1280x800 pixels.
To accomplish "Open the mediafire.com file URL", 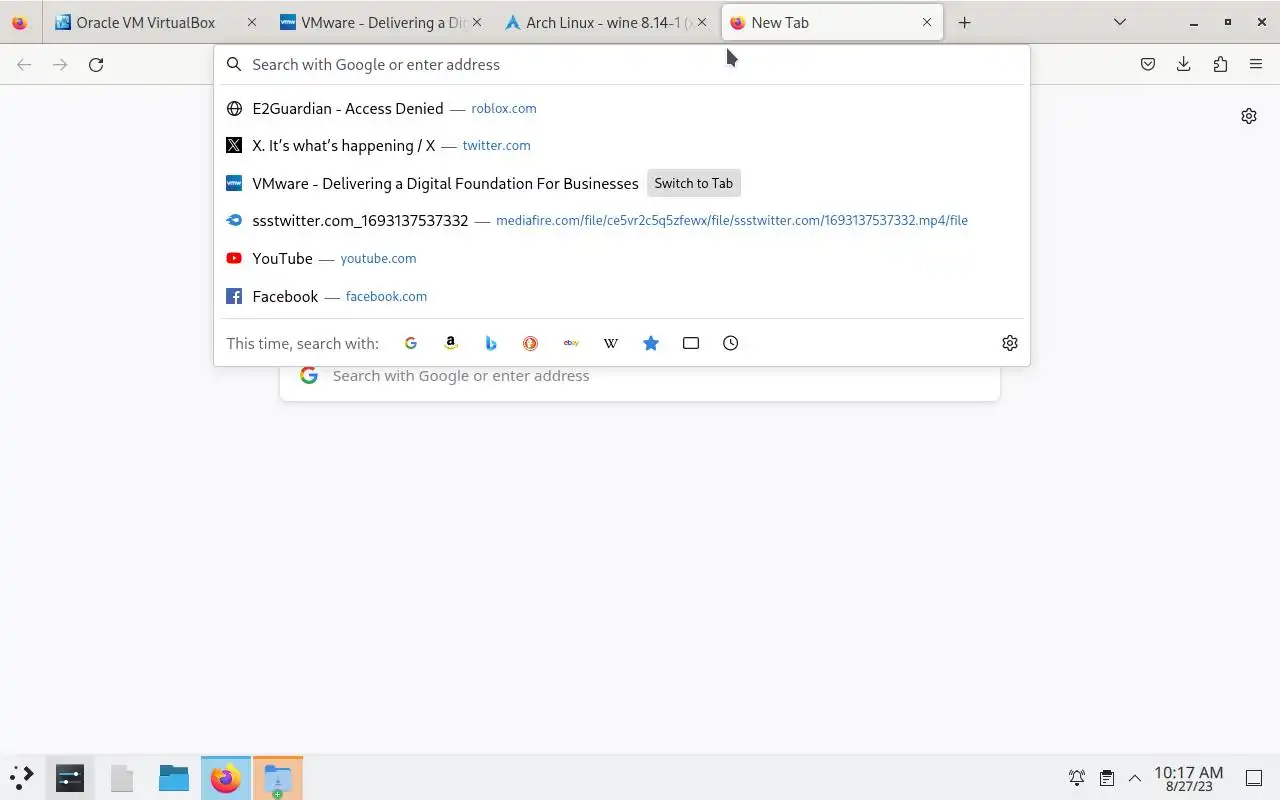I will pyautogui.click(x=732, y=220).
